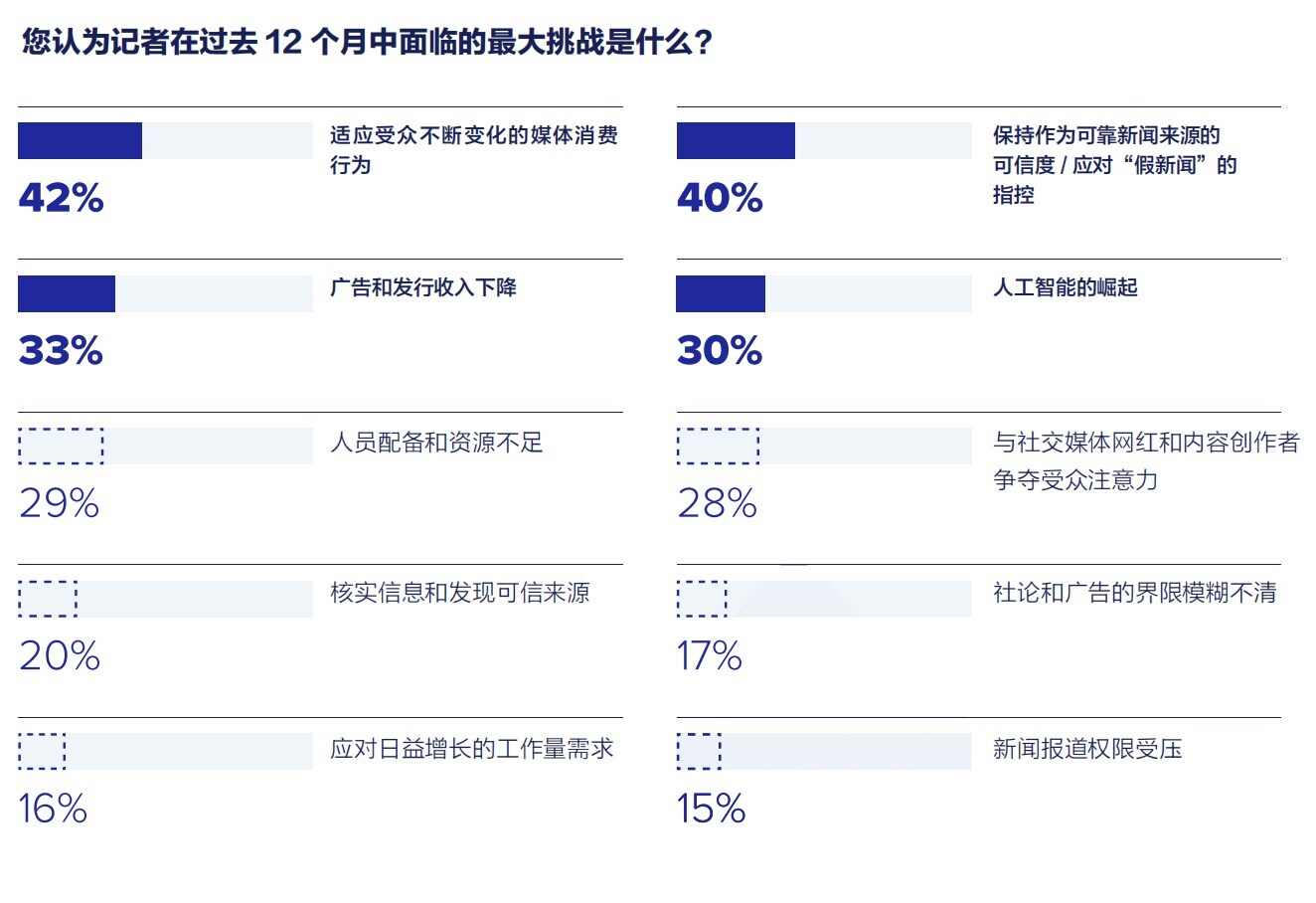Screen dimensions: 1316x903
Task: Click the dashed bar above 15%
Action: [699, 751]
